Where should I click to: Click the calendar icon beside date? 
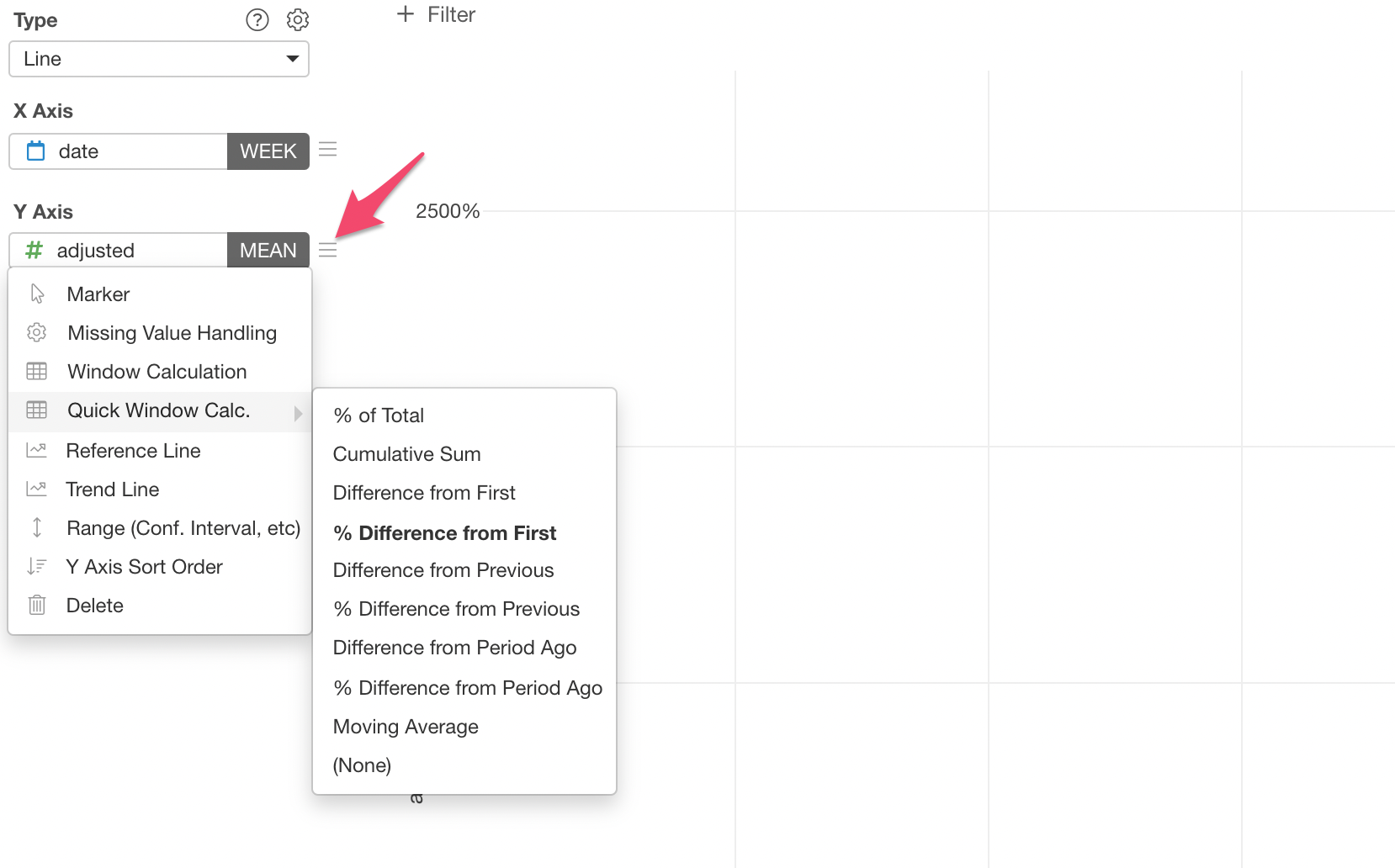click(x=36, y=151)
